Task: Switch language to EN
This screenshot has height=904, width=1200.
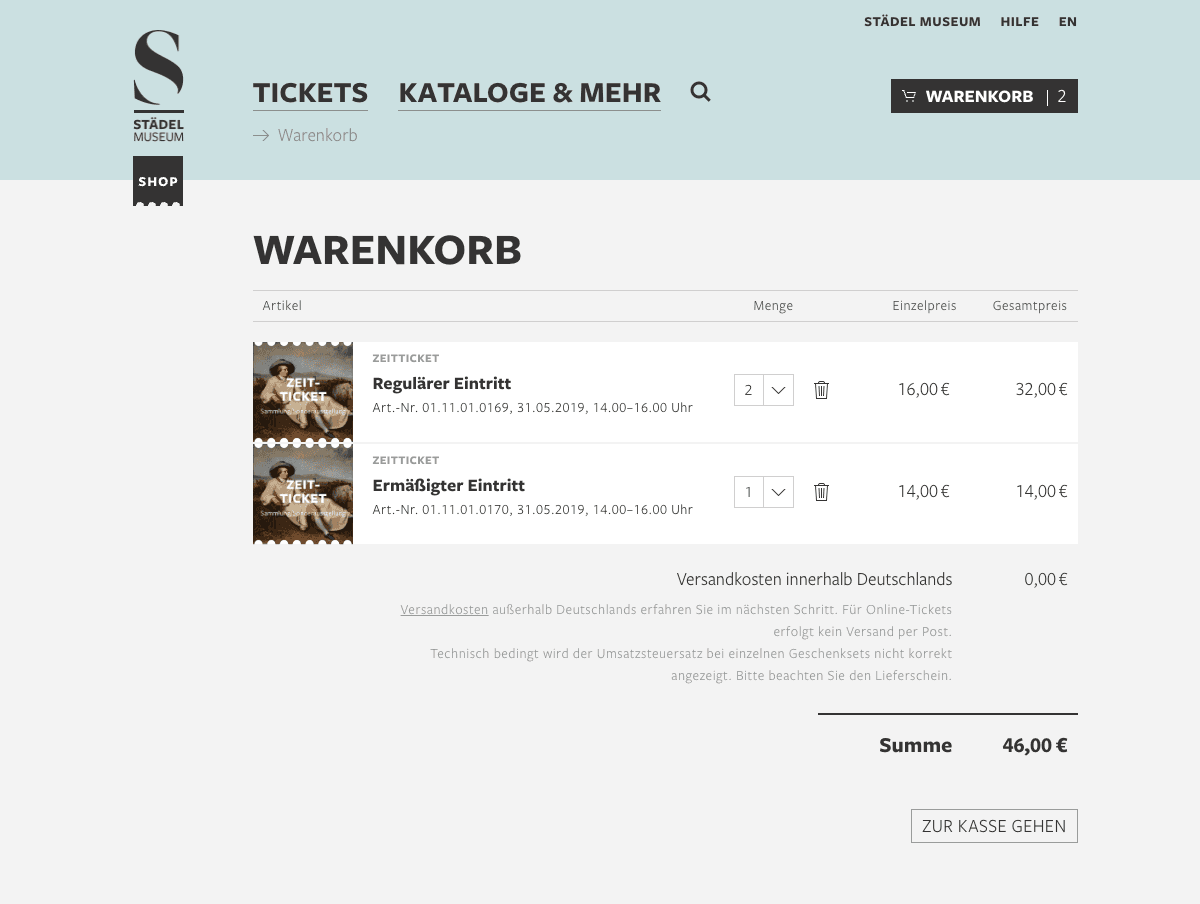Action: coord(1067,21)
